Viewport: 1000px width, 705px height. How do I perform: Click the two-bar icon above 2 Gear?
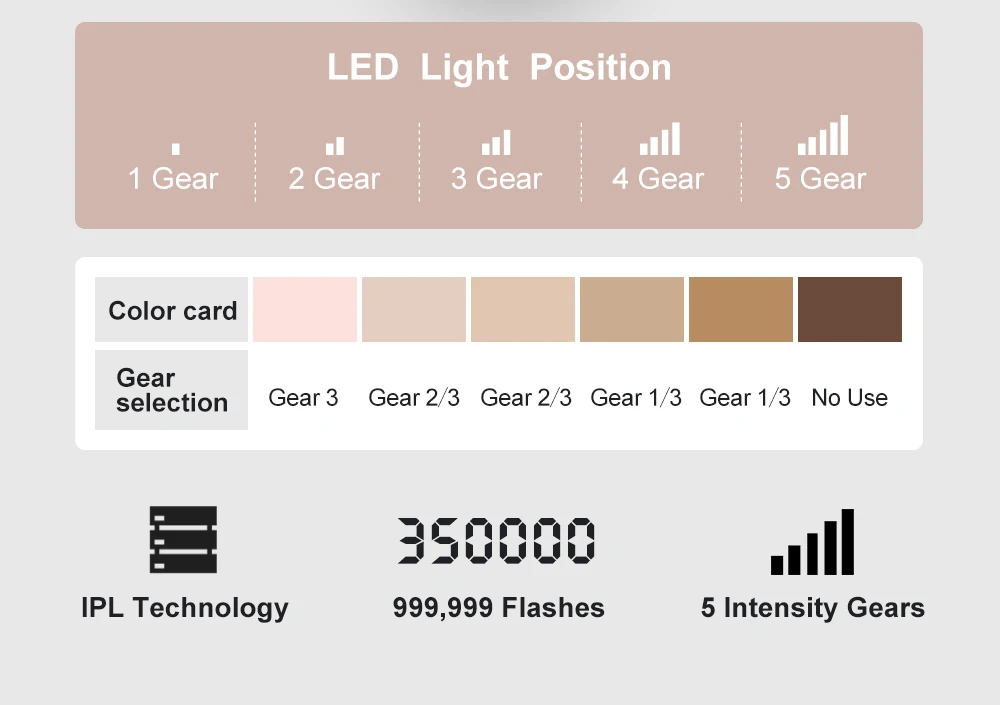coord(335,146)
